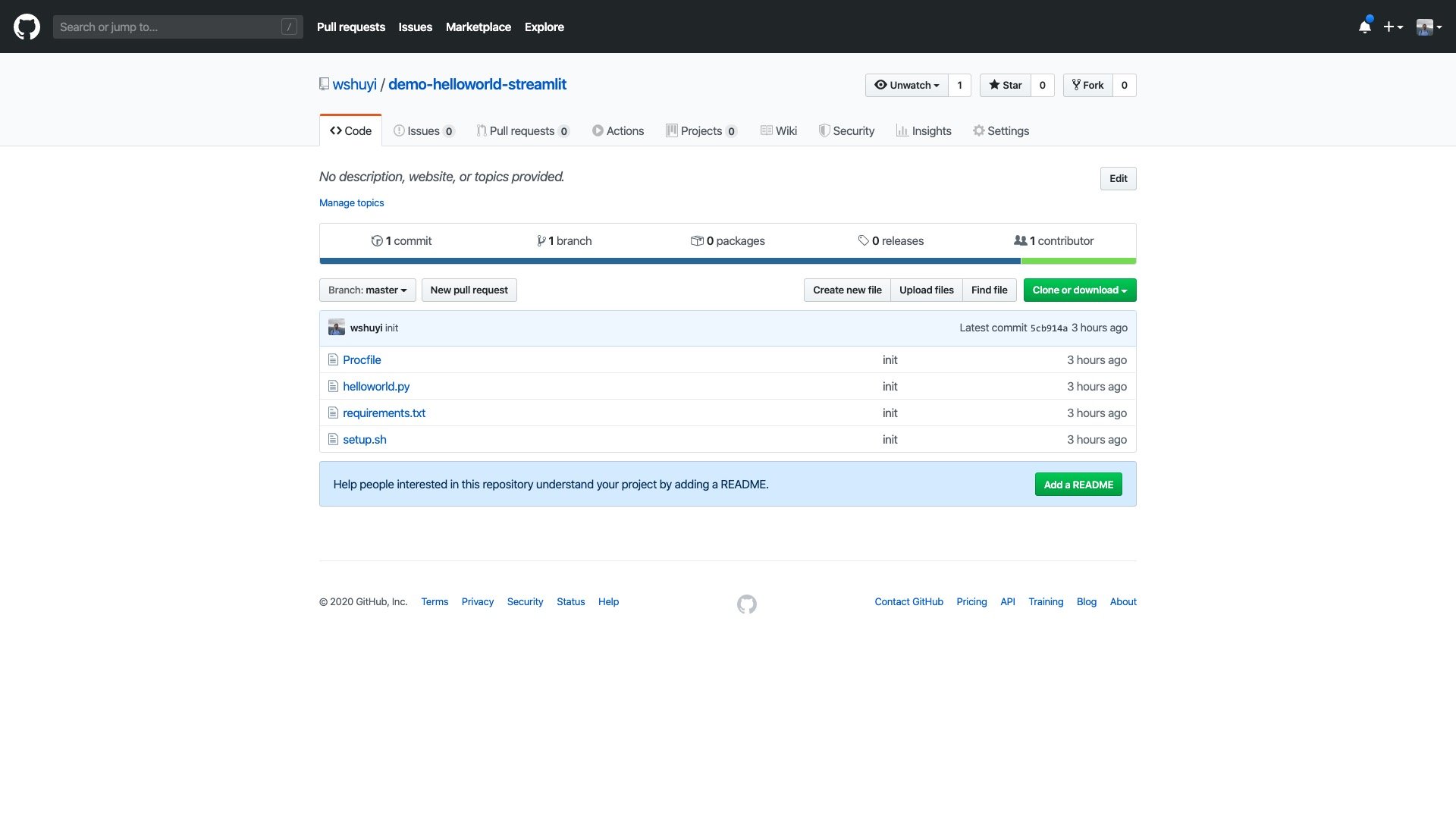View 0 releases

891,240
